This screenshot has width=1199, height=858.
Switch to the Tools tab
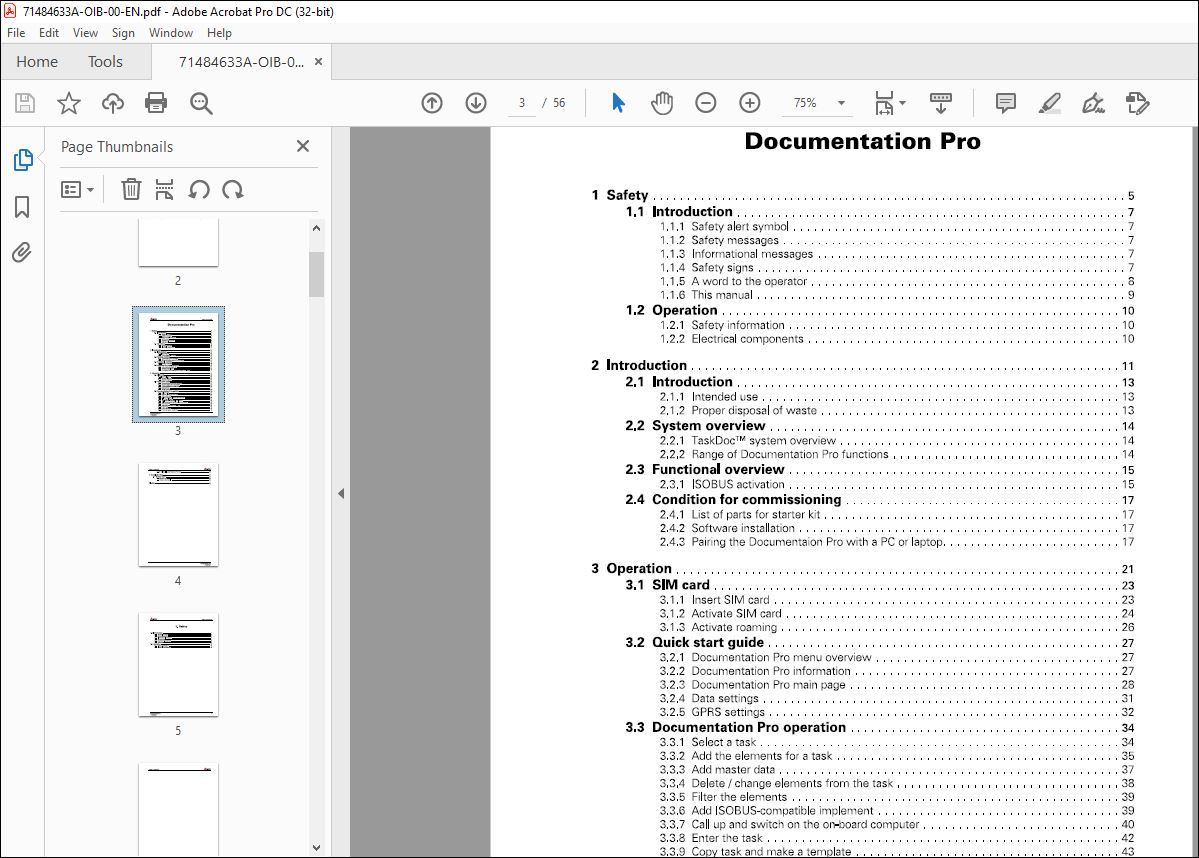pos(105,61)
